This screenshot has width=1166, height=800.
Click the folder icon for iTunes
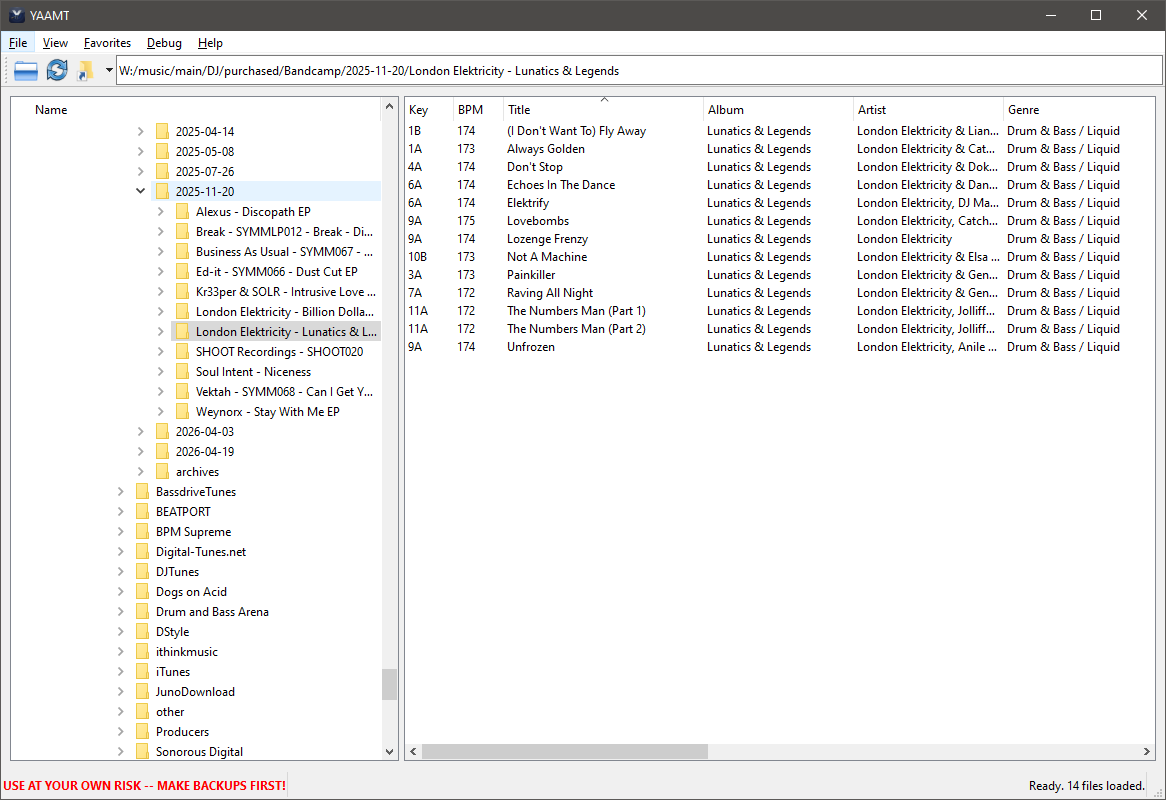pyautogui.click(x=142, y=671)
